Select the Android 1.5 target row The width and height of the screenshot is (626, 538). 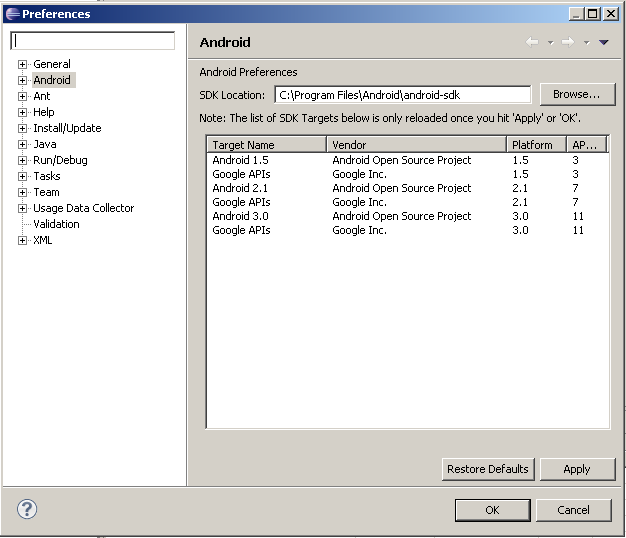click(408, 160)
